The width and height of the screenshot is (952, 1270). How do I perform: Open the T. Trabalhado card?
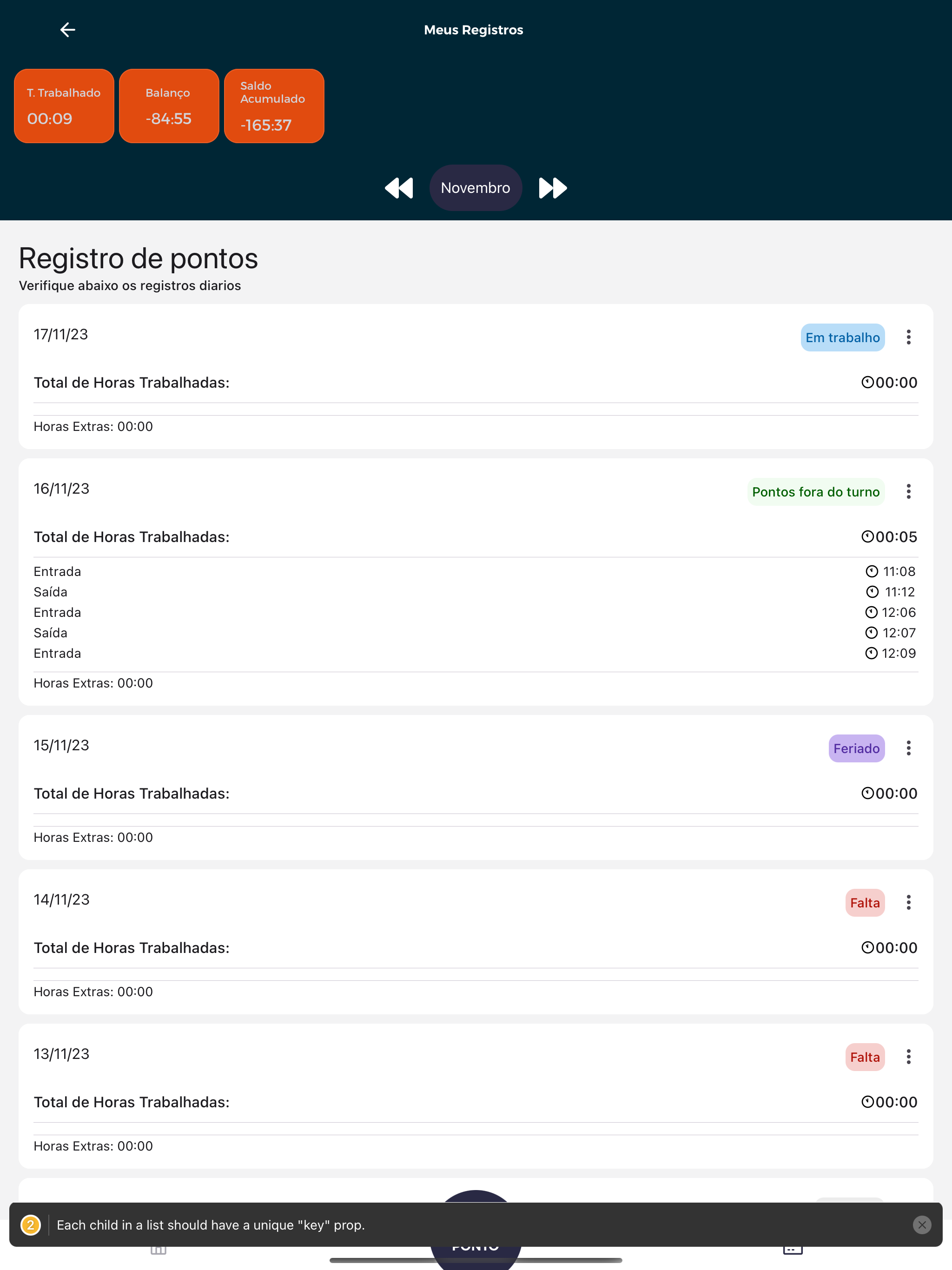point(64,106)
